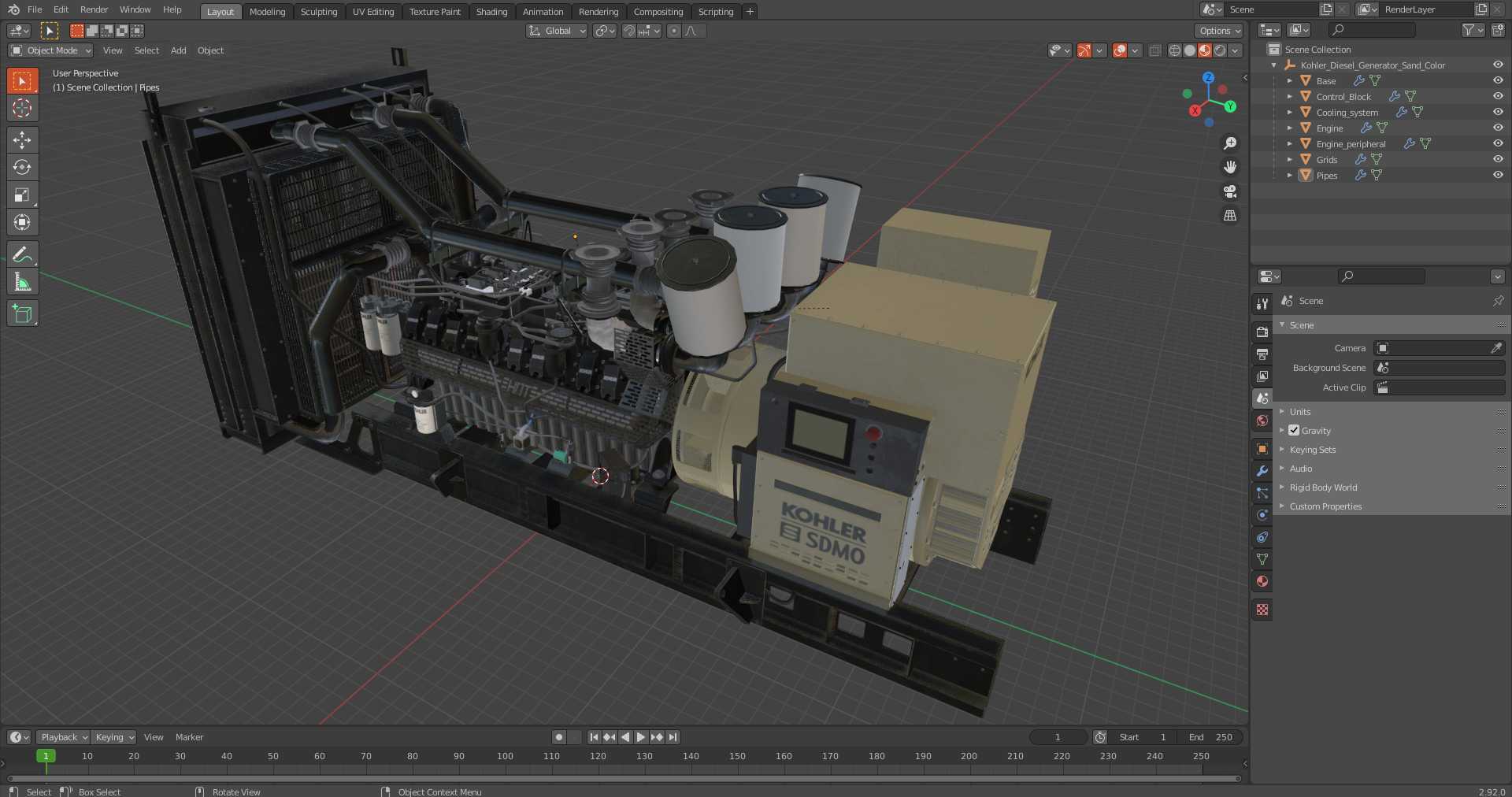Jump to the timeline end frame
The image size is (1512, 797).
[673, 737]
